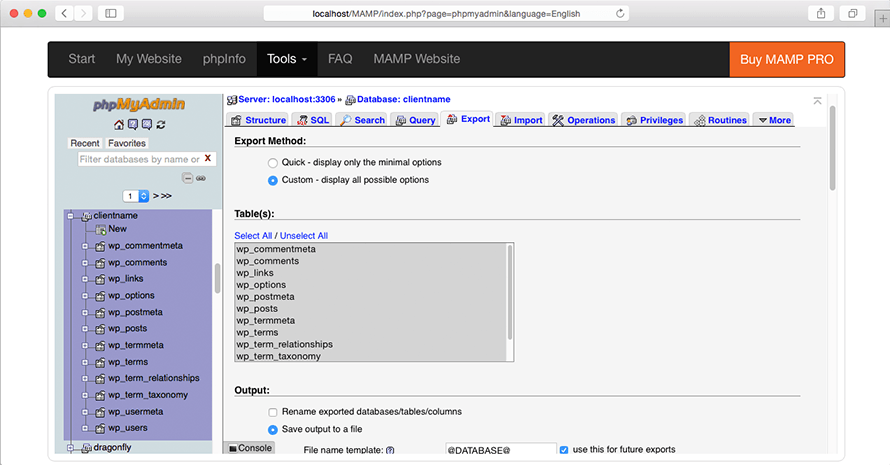Expand the wp_commentmeta tree node
890x465 pixels.
85,246
